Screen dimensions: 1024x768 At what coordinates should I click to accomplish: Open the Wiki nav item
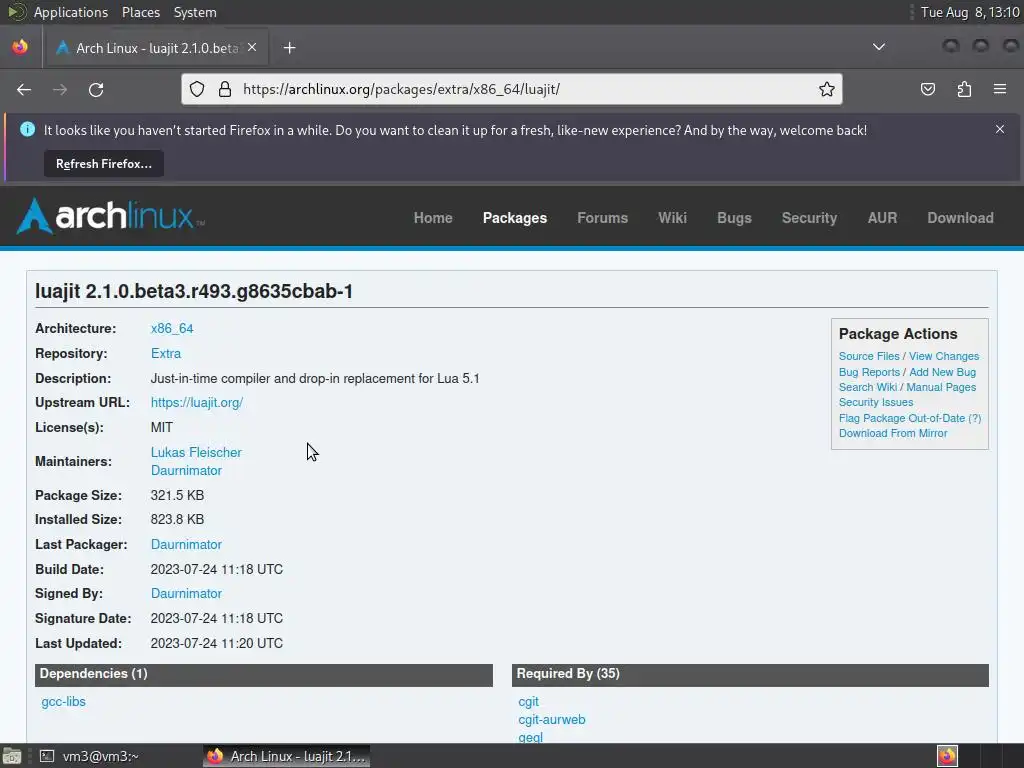coord(672,218)
